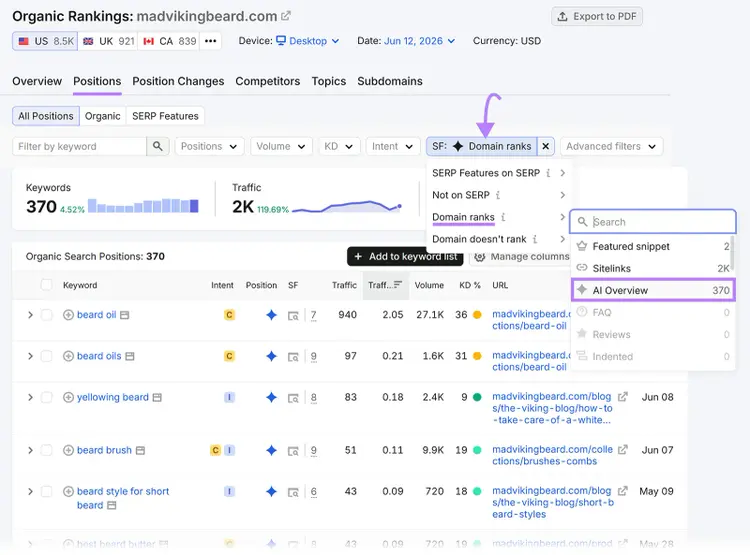Switch to the Competitors tab
750x555 pixels.
pos(267,81)
